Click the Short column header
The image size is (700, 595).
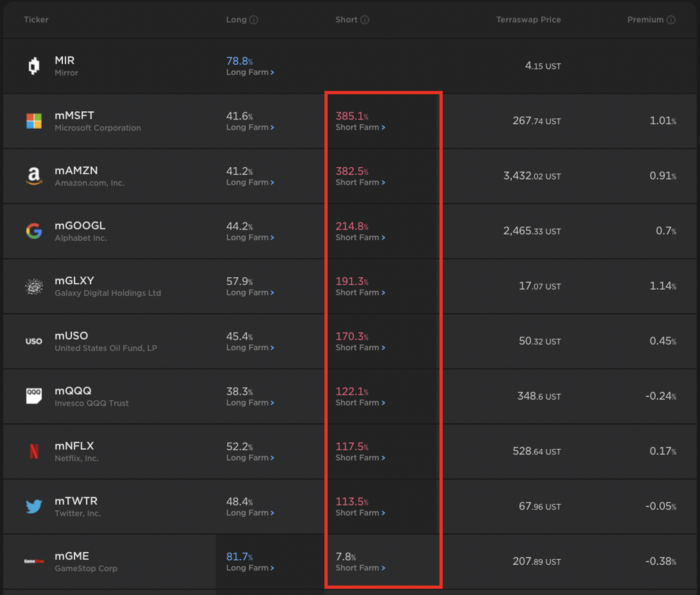tap(346, 20)
